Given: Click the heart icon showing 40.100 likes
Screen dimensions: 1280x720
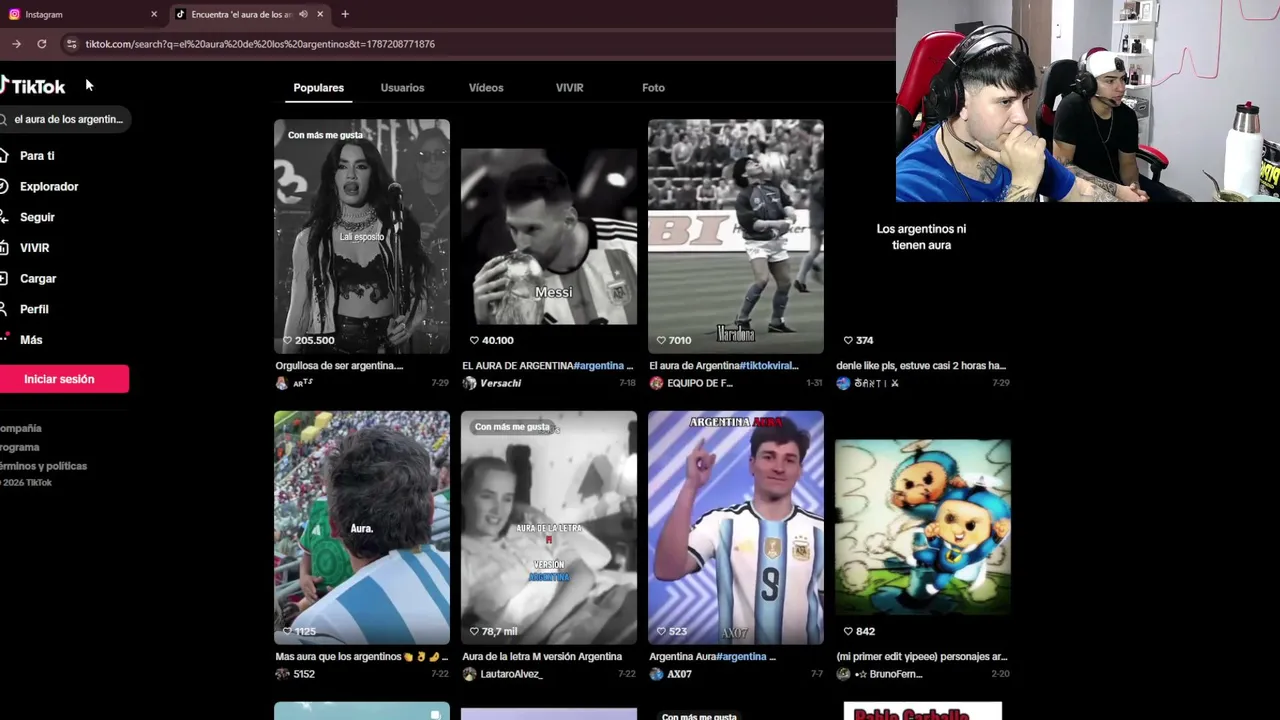Looking at the screenshot, I should 474,340.
